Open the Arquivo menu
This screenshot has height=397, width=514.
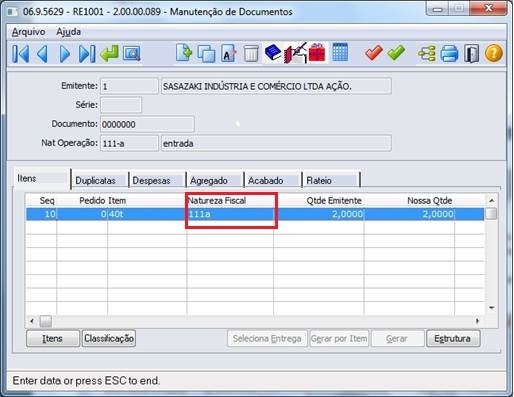pyautogui.click(x=28, y=32)
